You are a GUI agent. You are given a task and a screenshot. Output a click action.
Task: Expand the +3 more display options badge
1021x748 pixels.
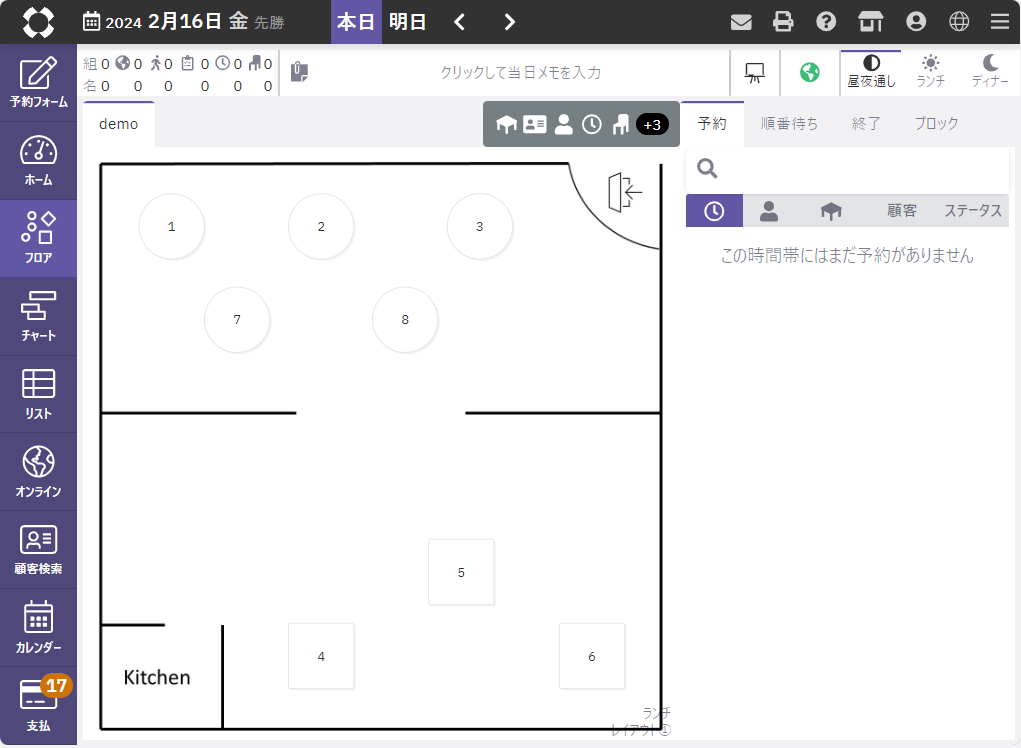click(652, 125)
